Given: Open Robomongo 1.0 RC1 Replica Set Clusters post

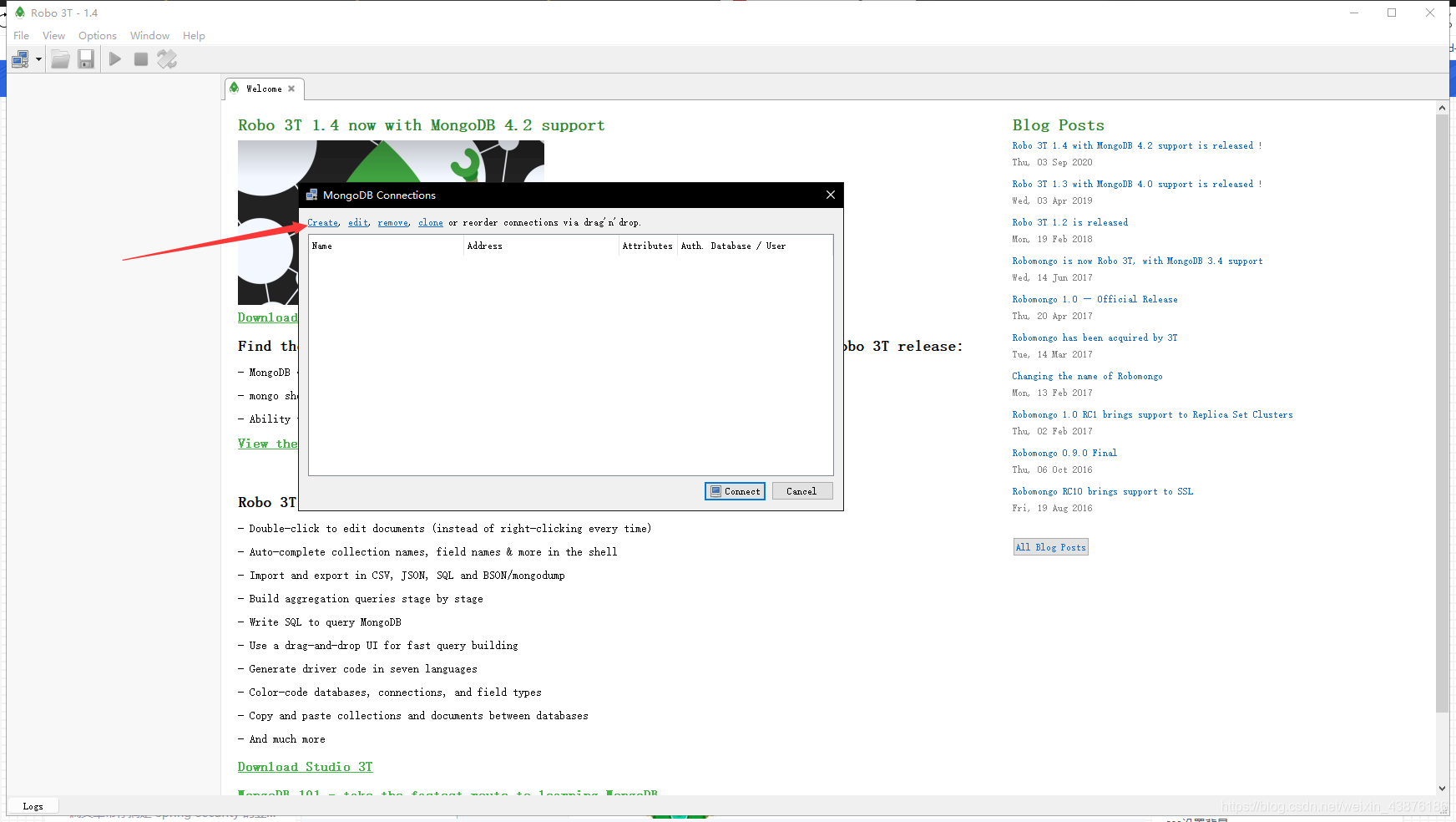Looking at the screenshot, I should (1152, 415).
